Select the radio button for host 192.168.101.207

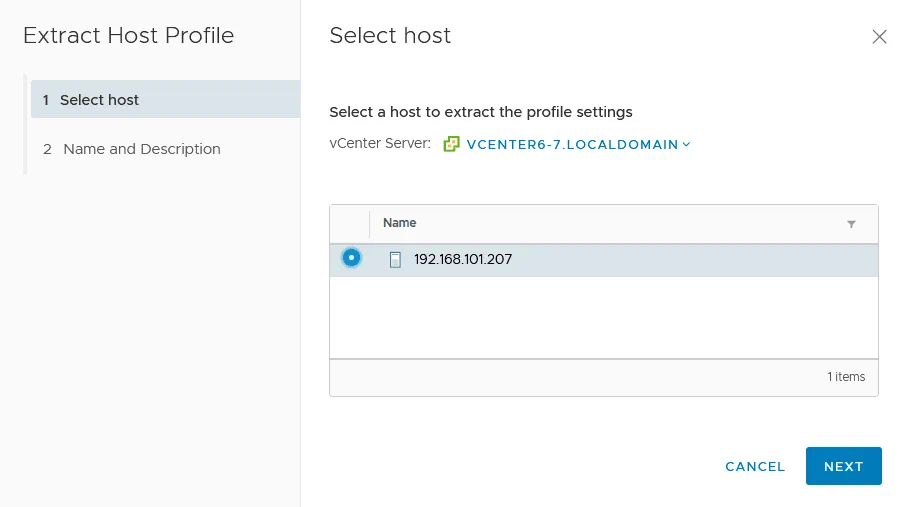click(x=351, y=258)
